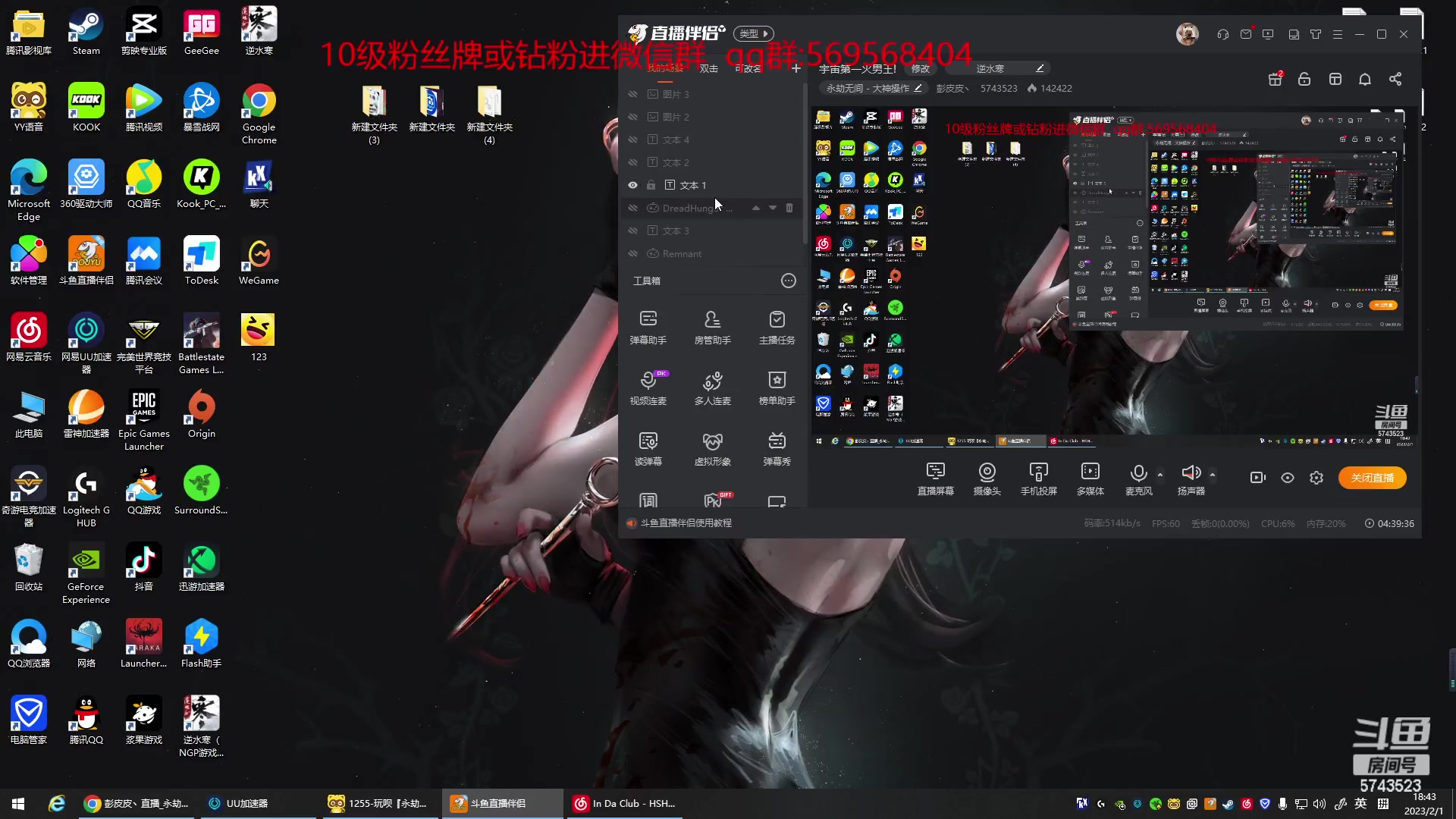Switch to the 可改名 scene tab
Viewport: 1456px width, 819px height.
coord(748,68)
